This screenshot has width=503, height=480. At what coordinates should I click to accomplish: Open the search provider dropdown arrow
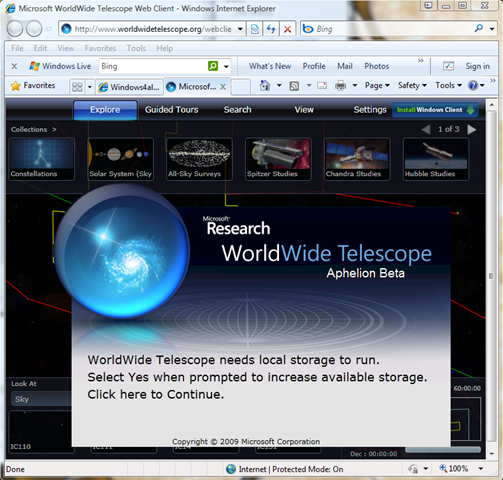point(492,29)
